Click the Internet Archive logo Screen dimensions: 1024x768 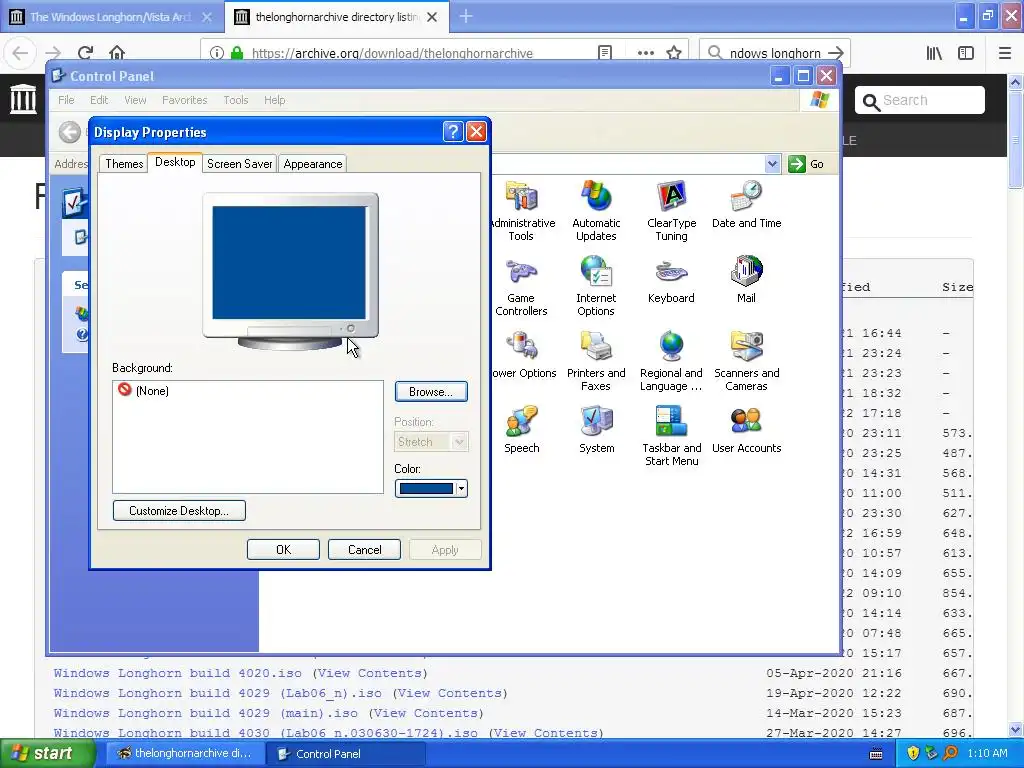click(x=24, y=99)
